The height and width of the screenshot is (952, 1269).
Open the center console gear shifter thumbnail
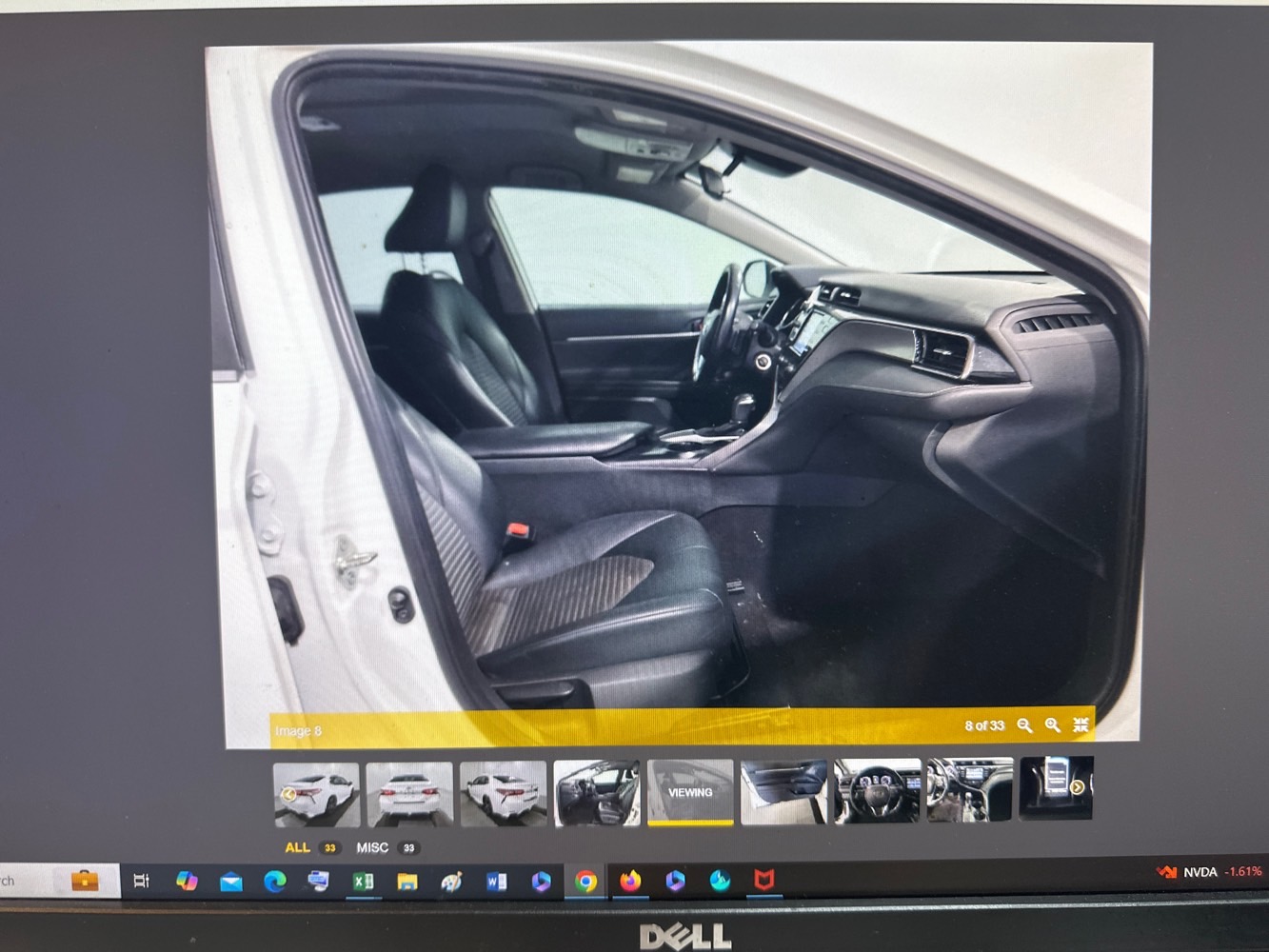[x=969, y=789]
